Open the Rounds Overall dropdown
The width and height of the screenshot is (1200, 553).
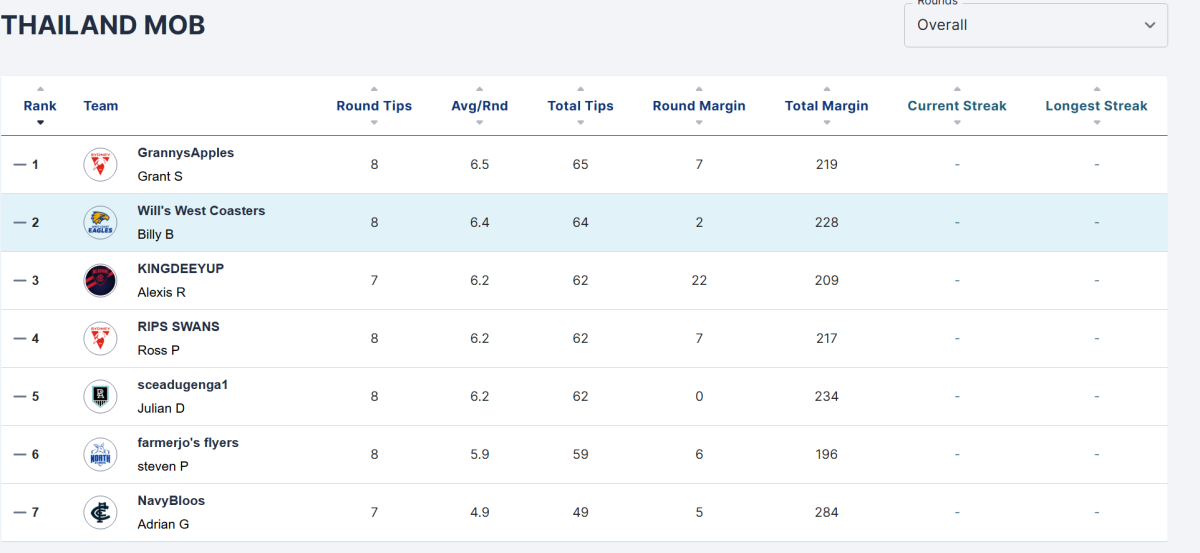[x=1036, y=25]
